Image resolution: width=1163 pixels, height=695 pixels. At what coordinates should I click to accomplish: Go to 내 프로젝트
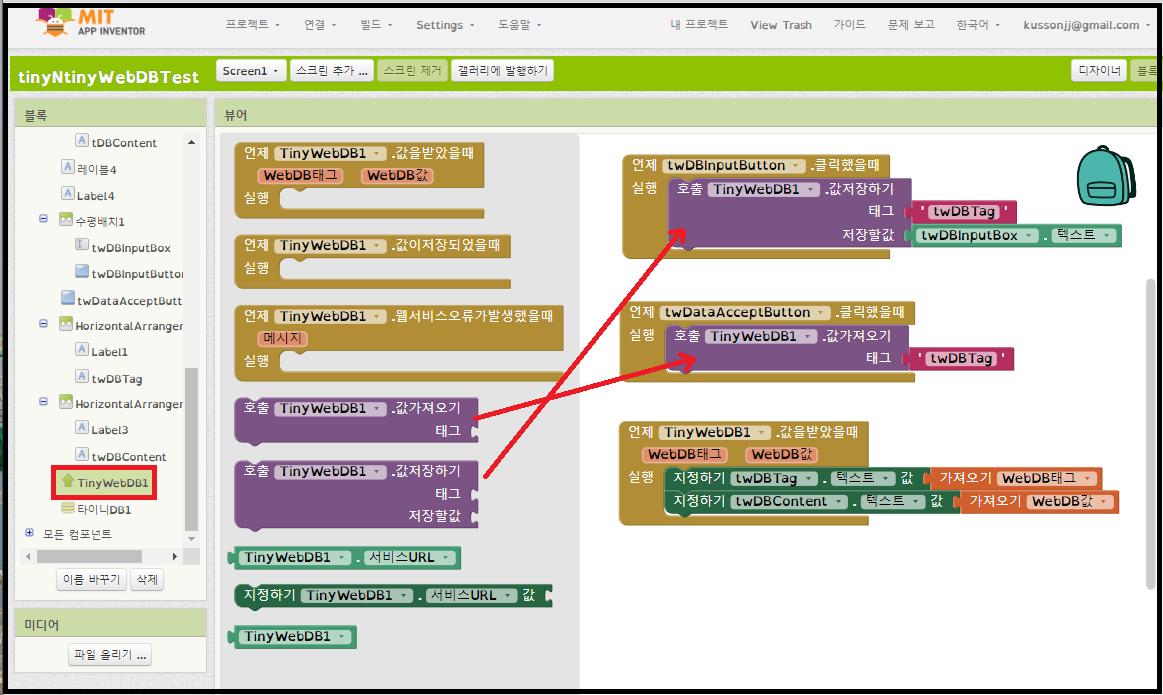(x=699, y=24)
